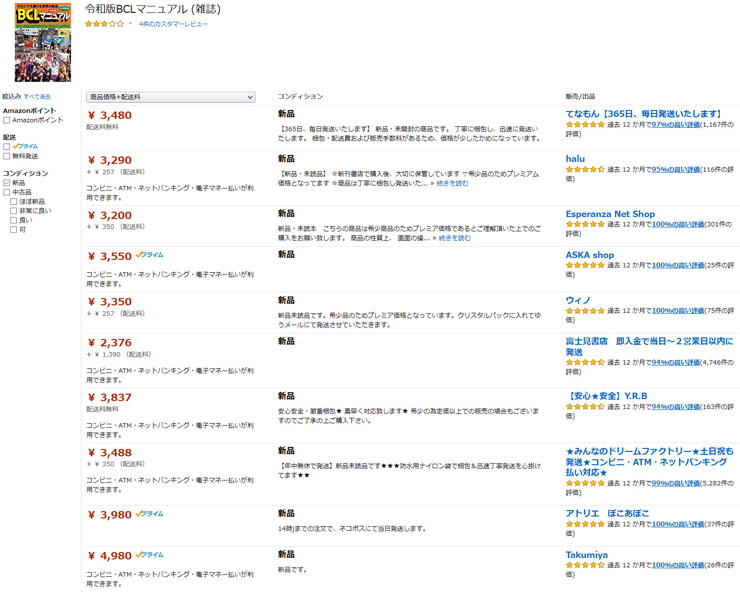Click the 販売/出品 column header
Image resolution: width=740 pixels, height=592 pixels.
coord(580,96)
